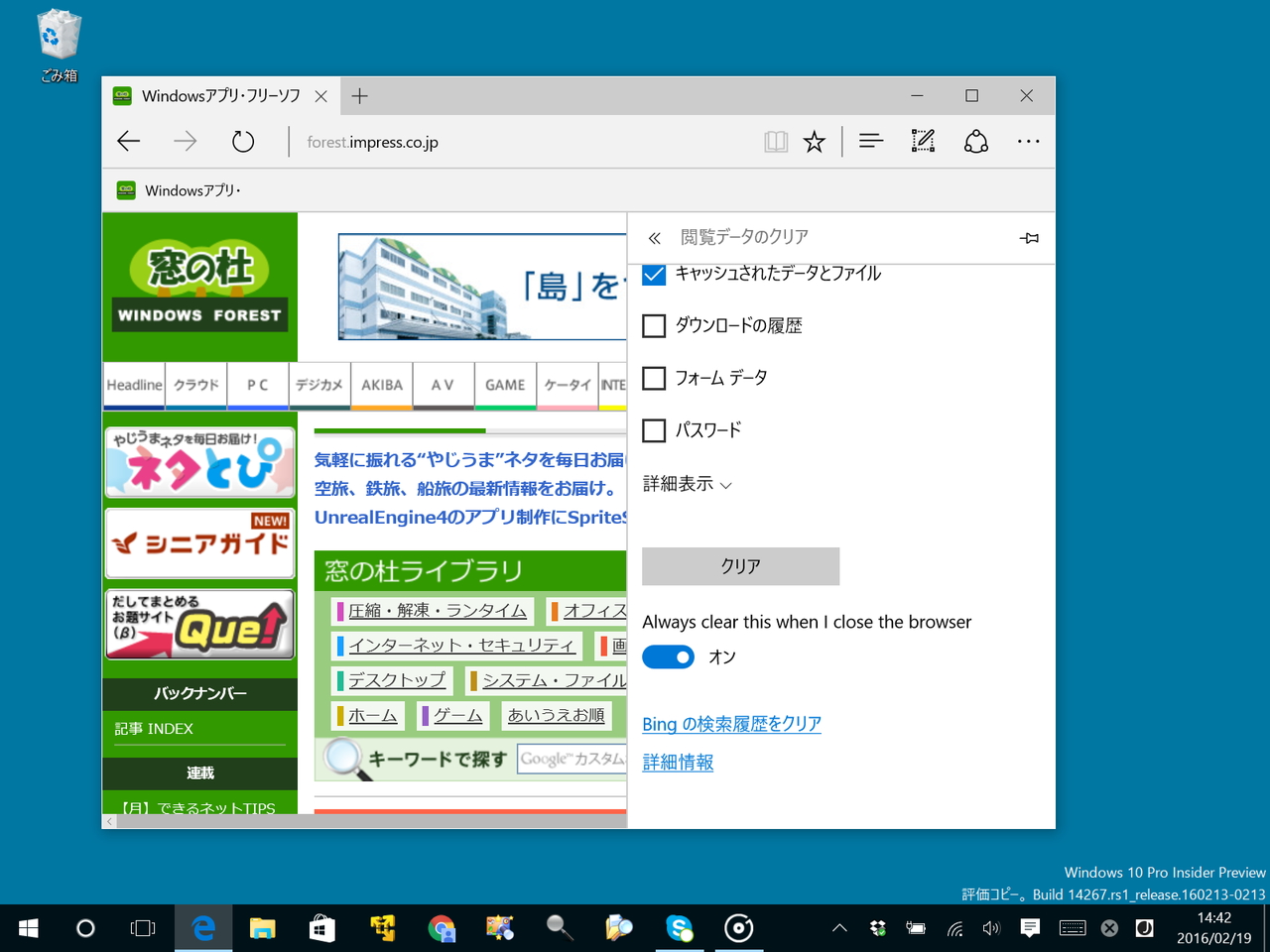Expand the 詳細表示 section

click(686, 484)
